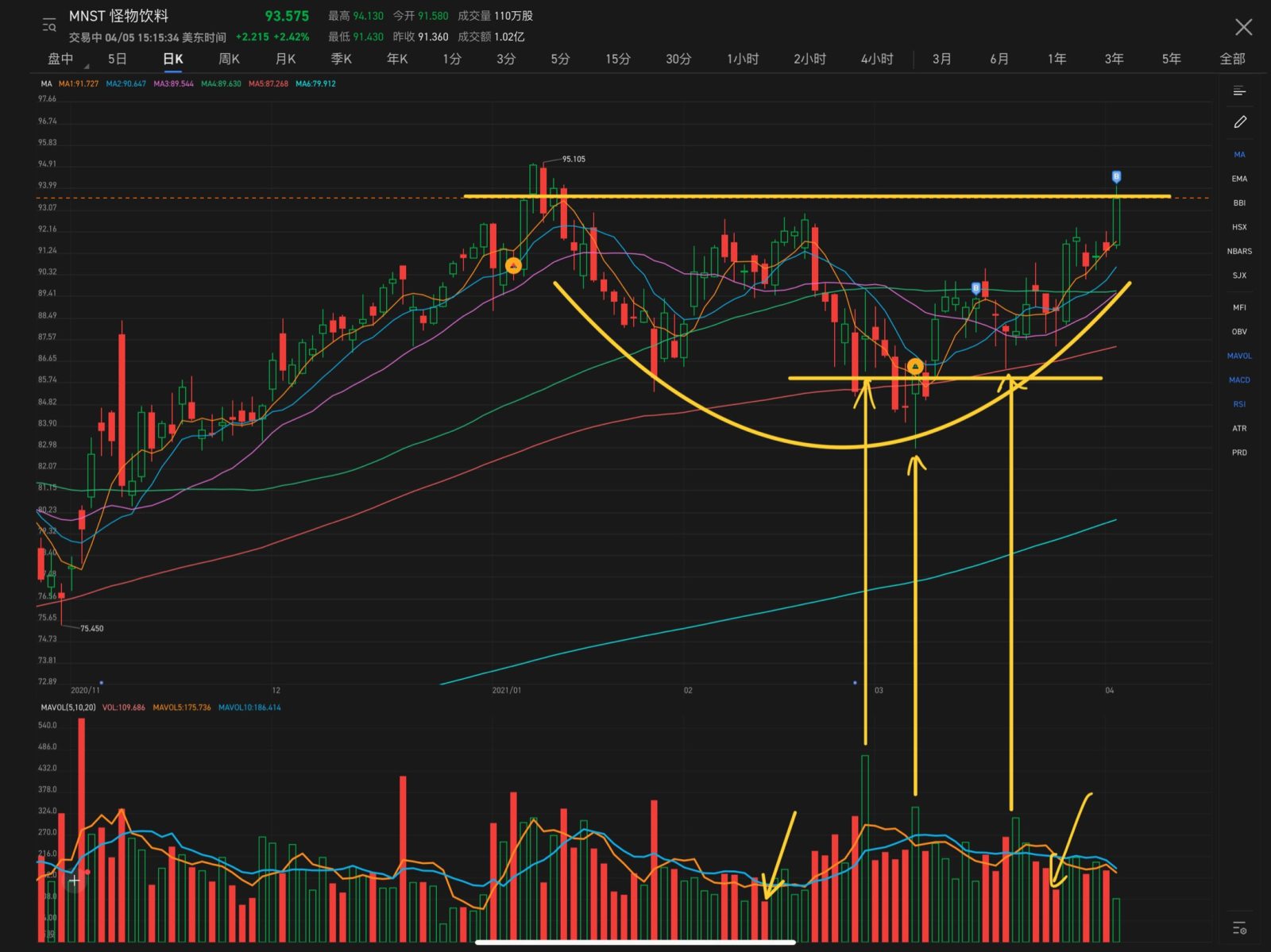Open the stock search icon

tap(49, 25)
